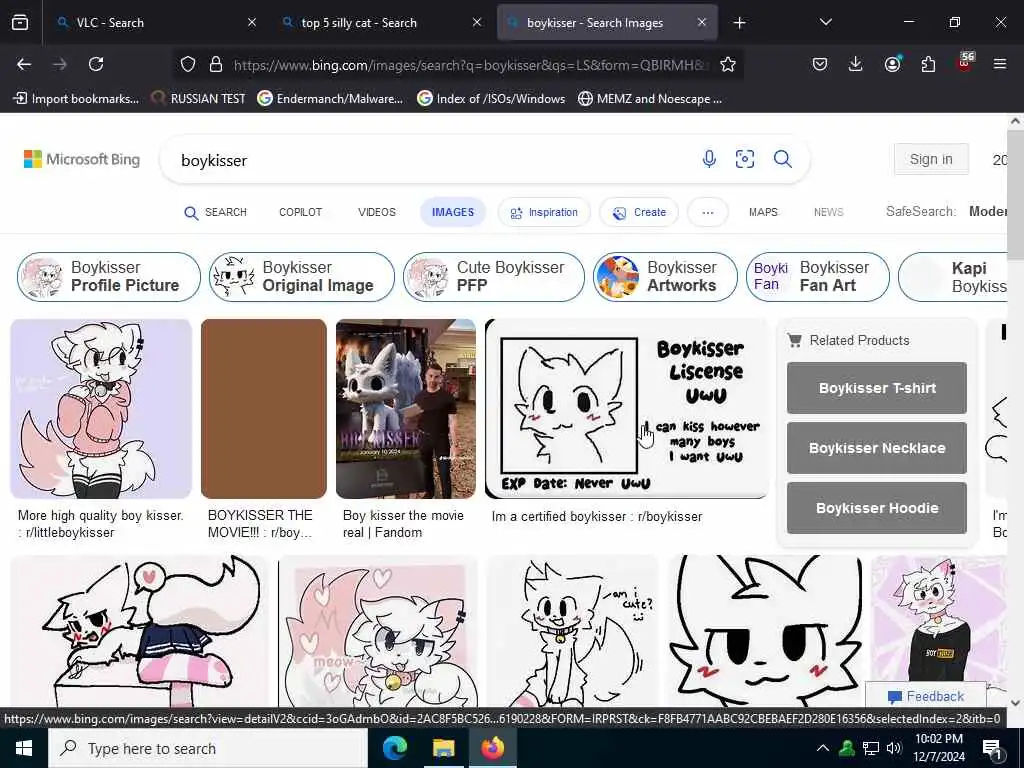Screen dimensions: 1024x768
Task: Open 'Im a certified boykisser' caption link
Action: point(597,517)
